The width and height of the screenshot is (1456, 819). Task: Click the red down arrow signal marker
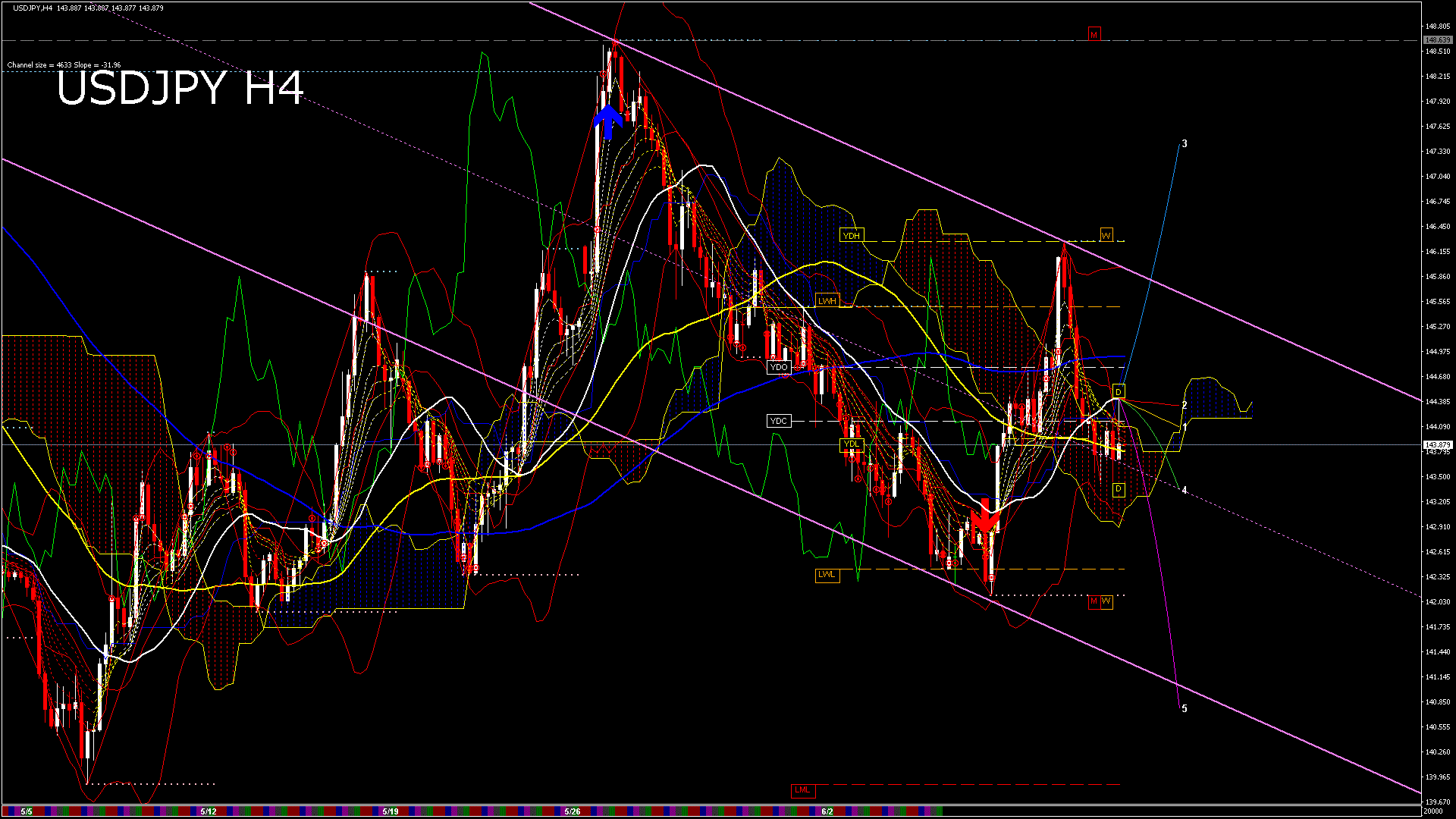pos(985,516)
